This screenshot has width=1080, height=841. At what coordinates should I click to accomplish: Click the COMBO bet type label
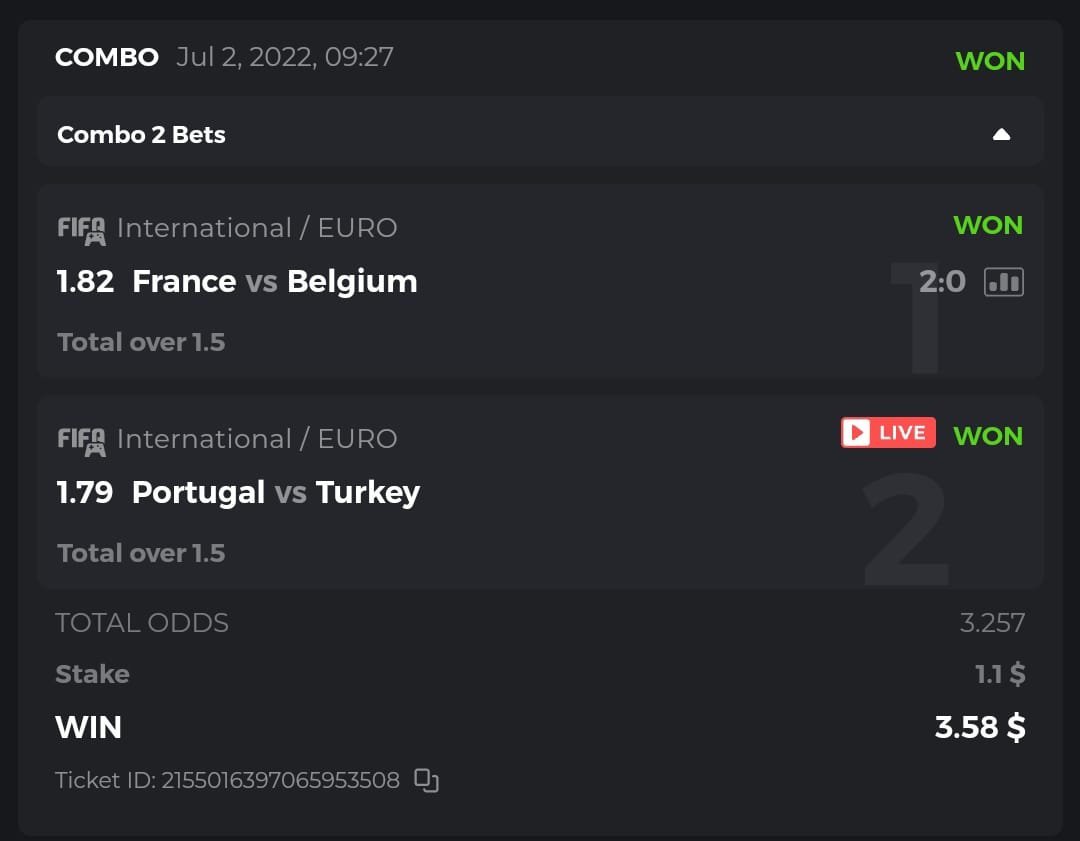tap(107, 57)
